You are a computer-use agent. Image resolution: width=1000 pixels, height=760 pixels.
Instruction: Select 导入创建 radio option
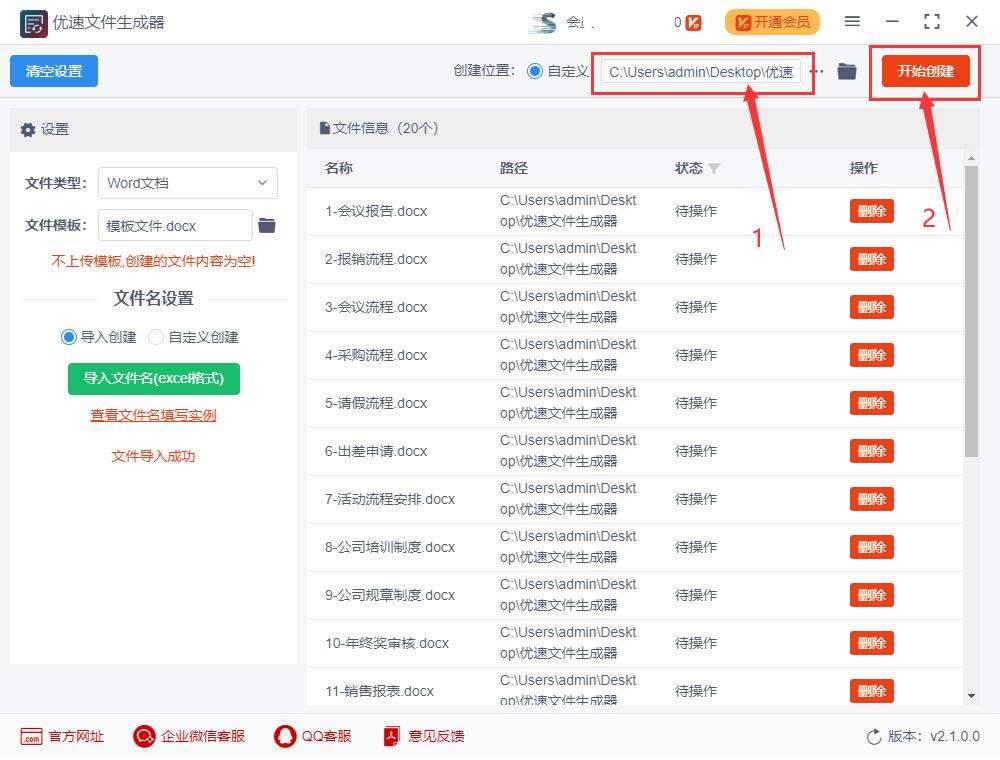click(68, 337)
